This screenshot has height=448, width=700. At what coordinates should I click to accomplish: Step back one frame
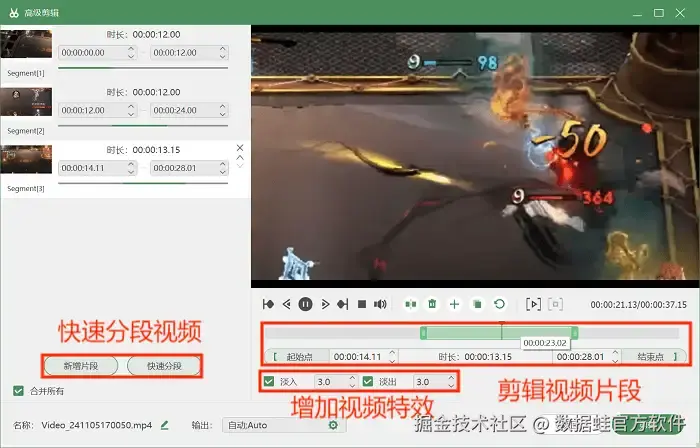(x=287, y=304)
